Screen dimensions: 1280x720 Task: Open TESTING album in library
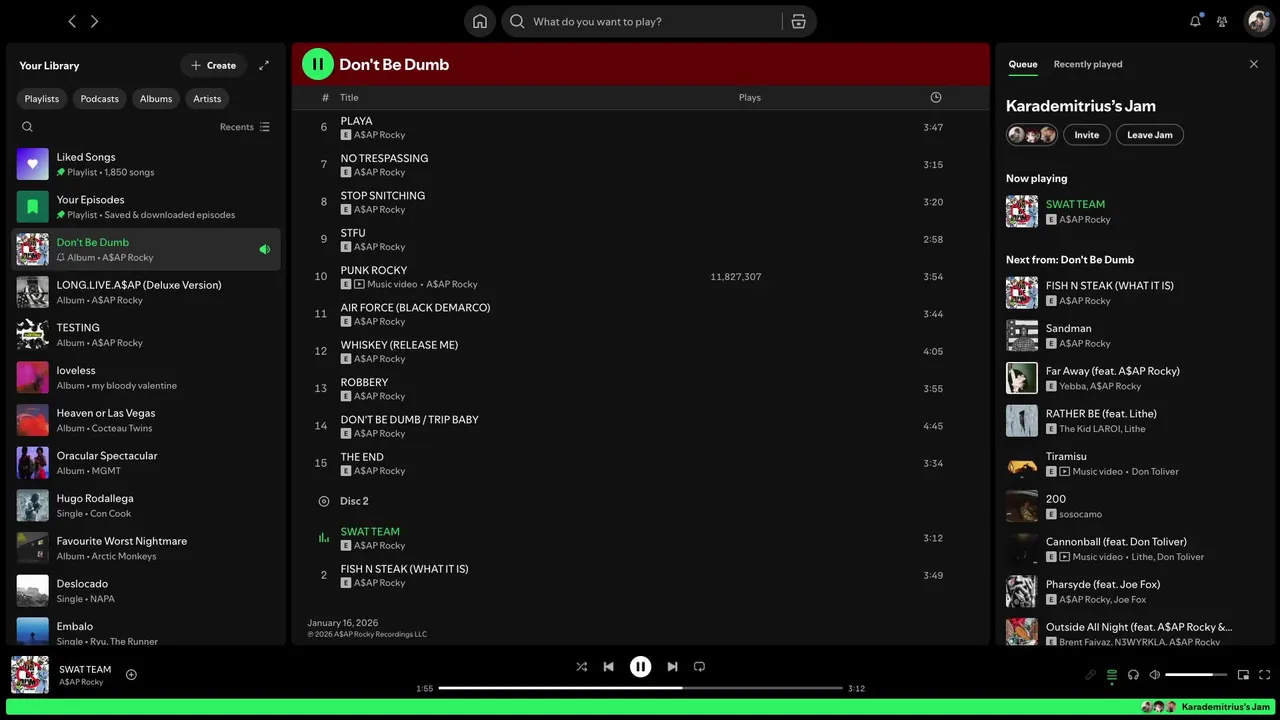[x=146, y=335]
